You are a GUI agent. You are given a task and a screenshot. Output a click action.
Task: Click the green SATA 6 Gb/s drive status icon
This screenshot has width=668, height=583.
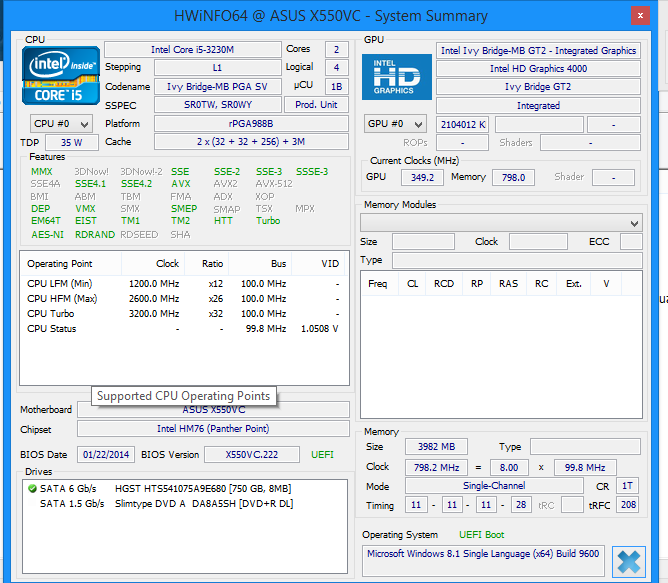point(32,488)
